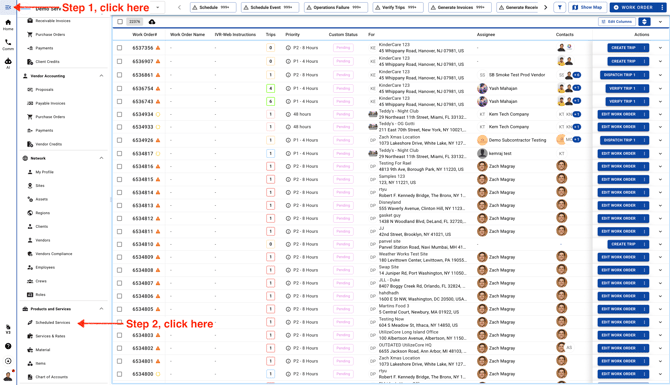
Task: Open Services & Rates in the sidebar
Action: pos(50,336)
